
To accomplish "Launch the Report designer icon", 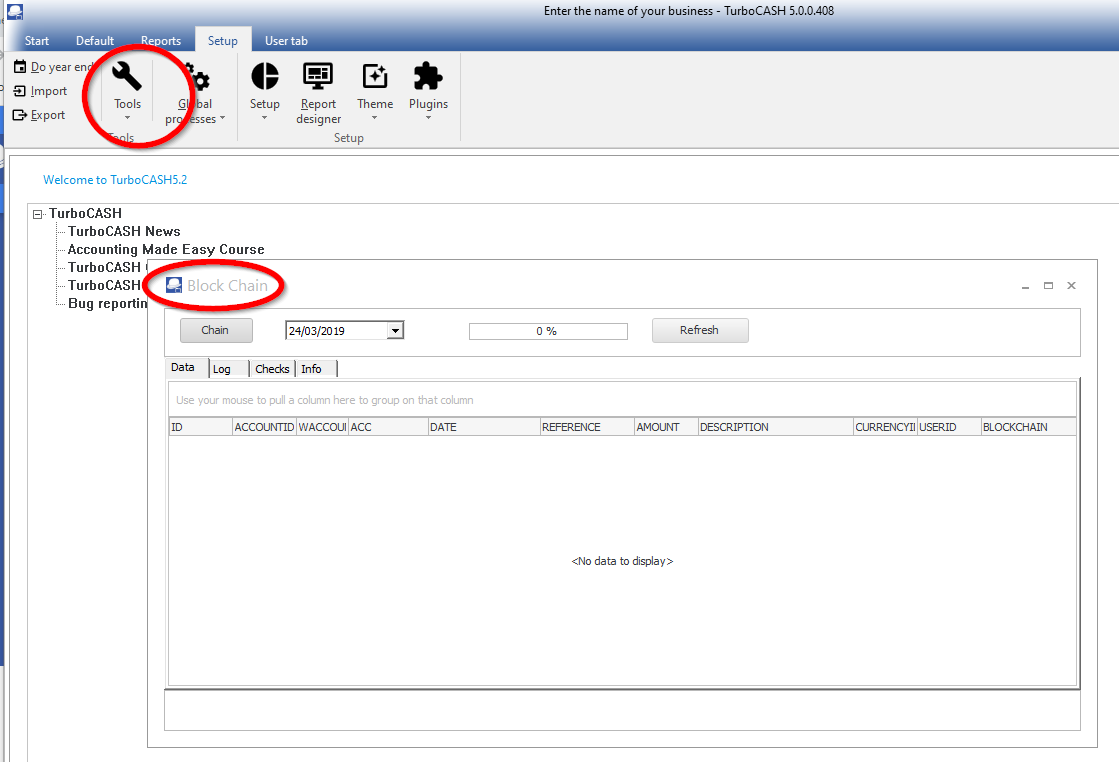I will click(x=318, y=77).
